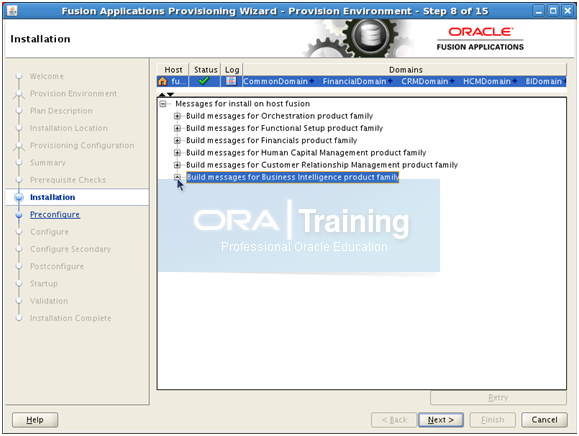Screen dimensions: 579x436
Task: Expand Functional Setup product family messages
Action: pos(177,128)
